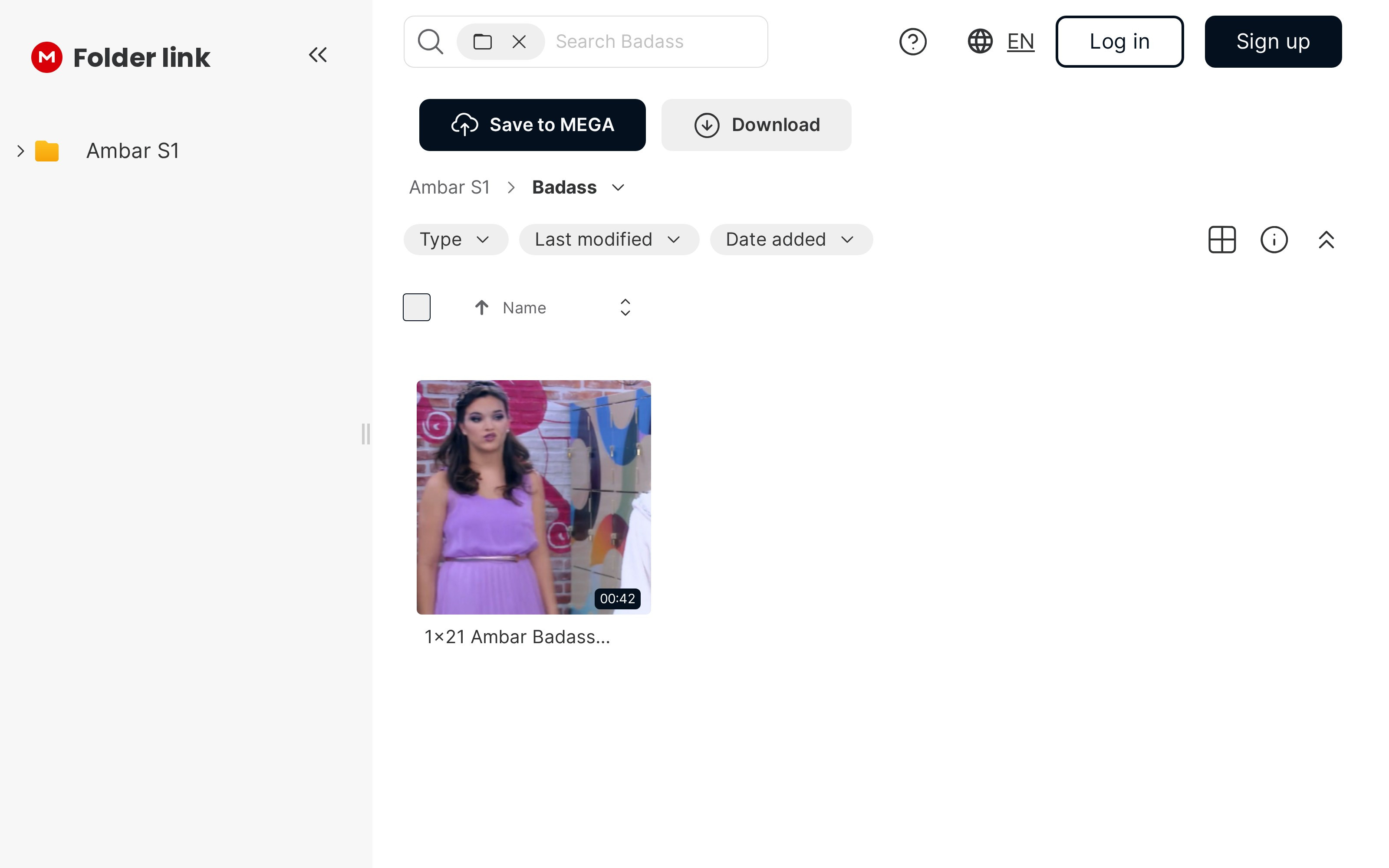The image size is (1389, 868).
Task: Open the Last modified filter dropdown
Action: click(609, 240)
